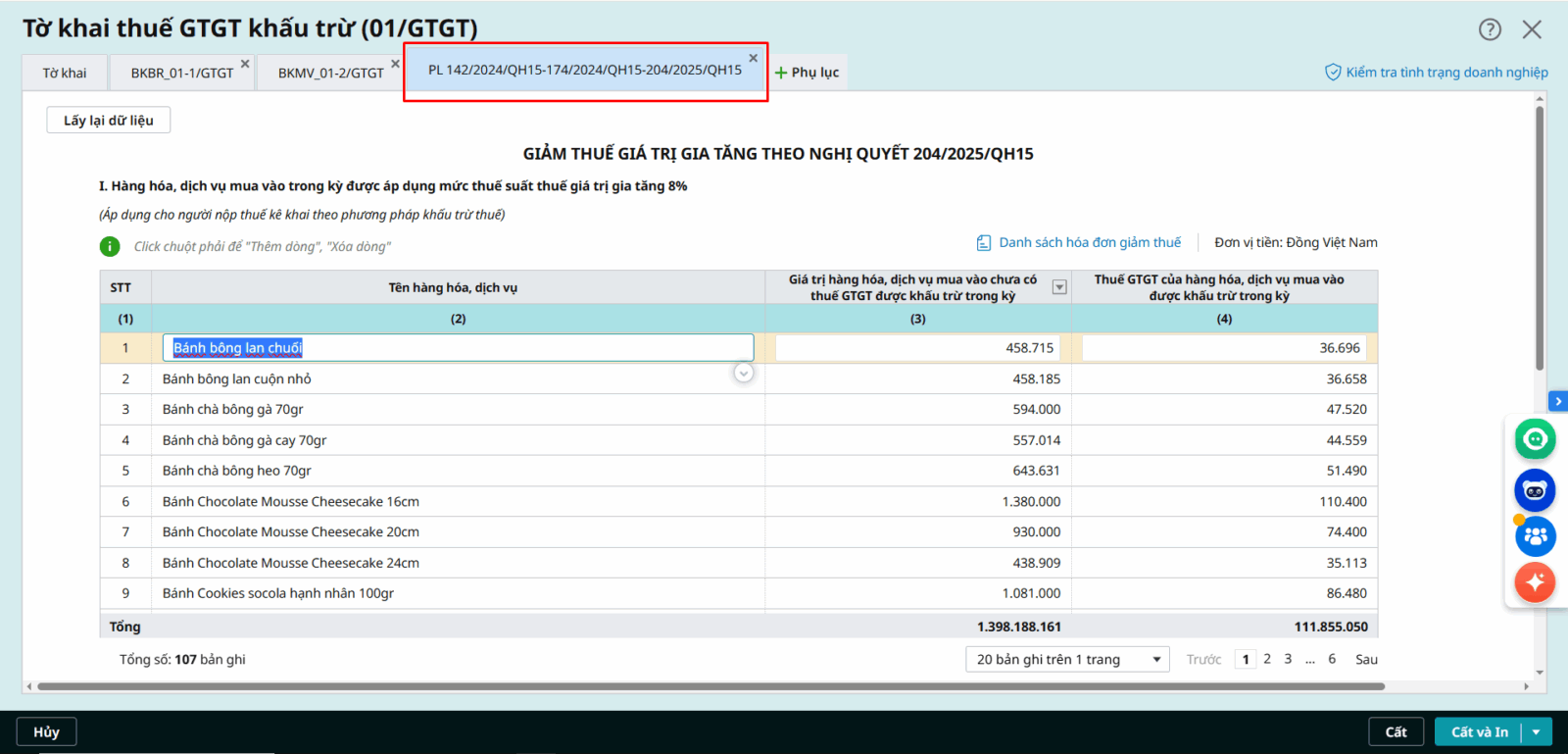Screen dimensions: 1568x754
Task: Open the blue robot assistant icon
Action: (x=1535, y=490)
